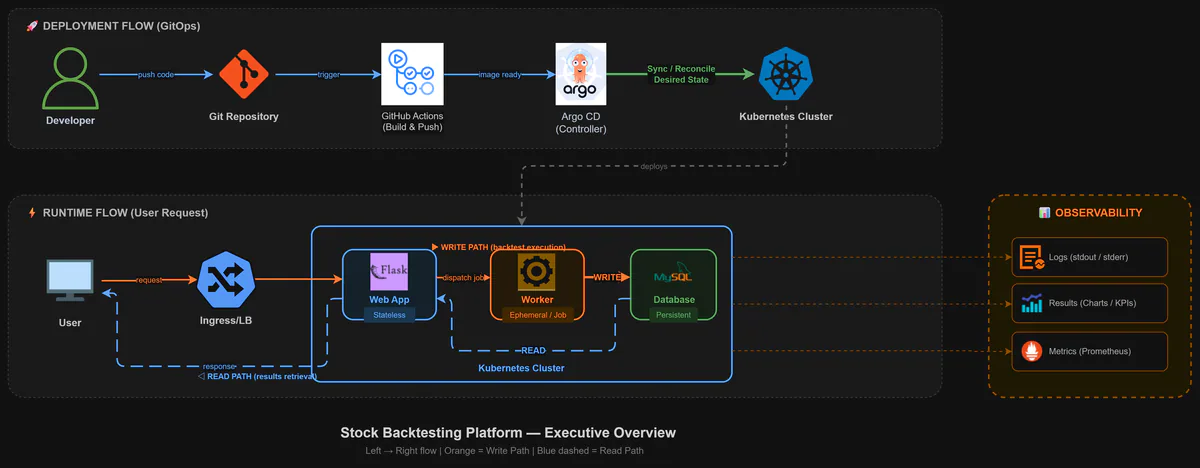Viewport: 1200px width, 468px height.
Task: Click the 'request' arrow label
Action: [x=149, y=280]
